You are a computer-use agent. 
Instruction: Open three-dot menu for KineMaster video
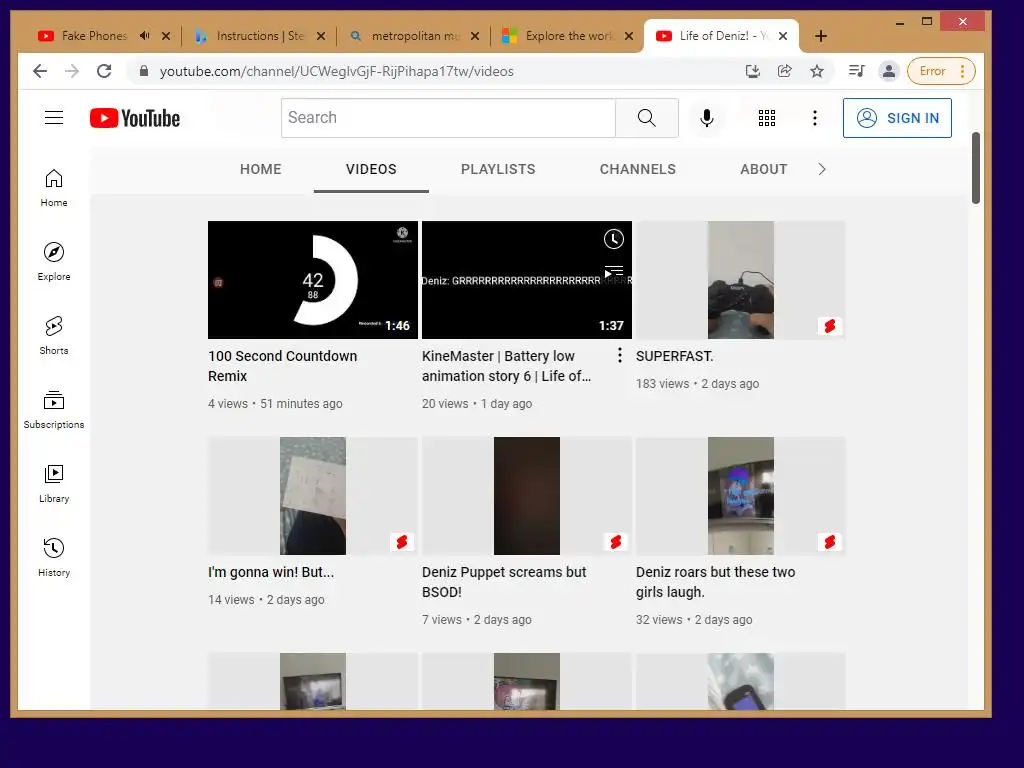pyautogui.click(x=619, y=355)
